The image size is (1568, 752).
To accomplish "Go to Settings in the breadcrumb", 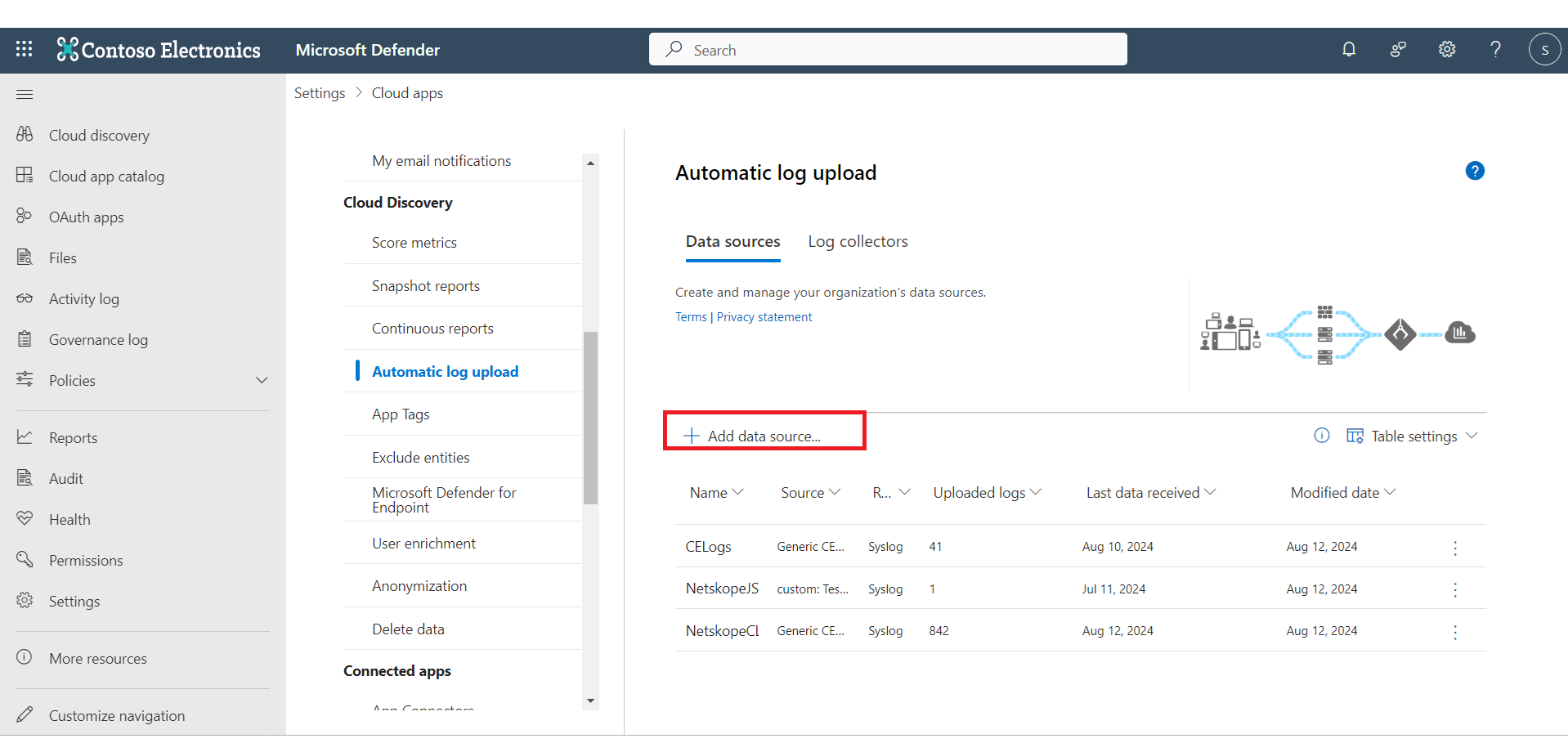I will [x=320, y=93].
